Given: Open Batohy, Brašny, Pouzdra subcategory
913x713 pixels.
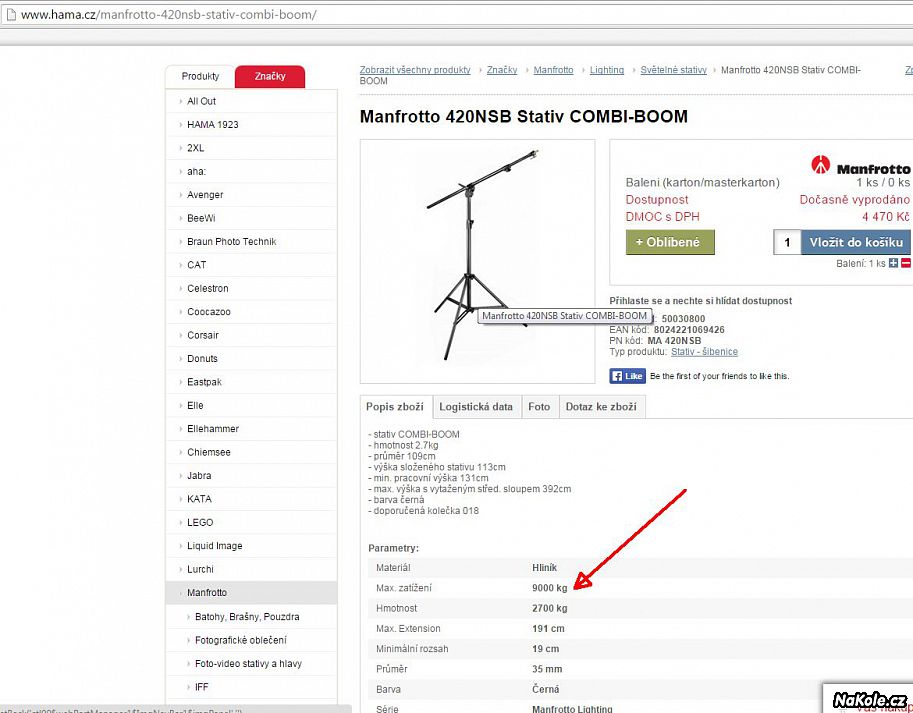Looking at the screenshot, I should coord(247,616).
